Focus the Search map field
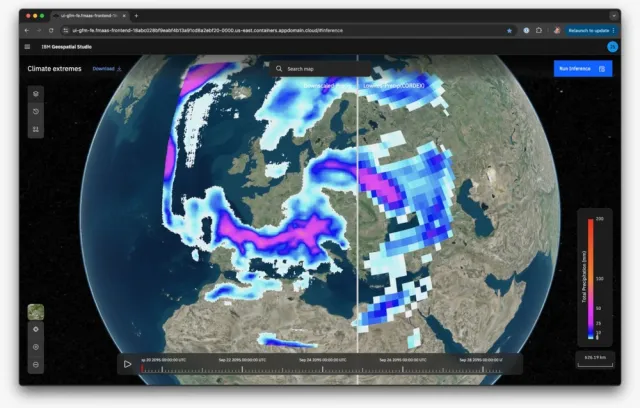 (320, 69)
